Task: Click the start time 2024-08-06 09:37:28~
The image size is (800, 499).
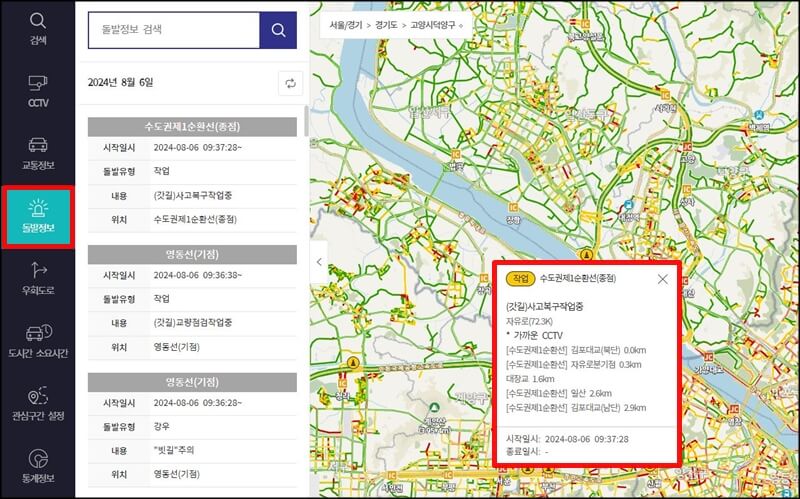Action: [197, 147]
